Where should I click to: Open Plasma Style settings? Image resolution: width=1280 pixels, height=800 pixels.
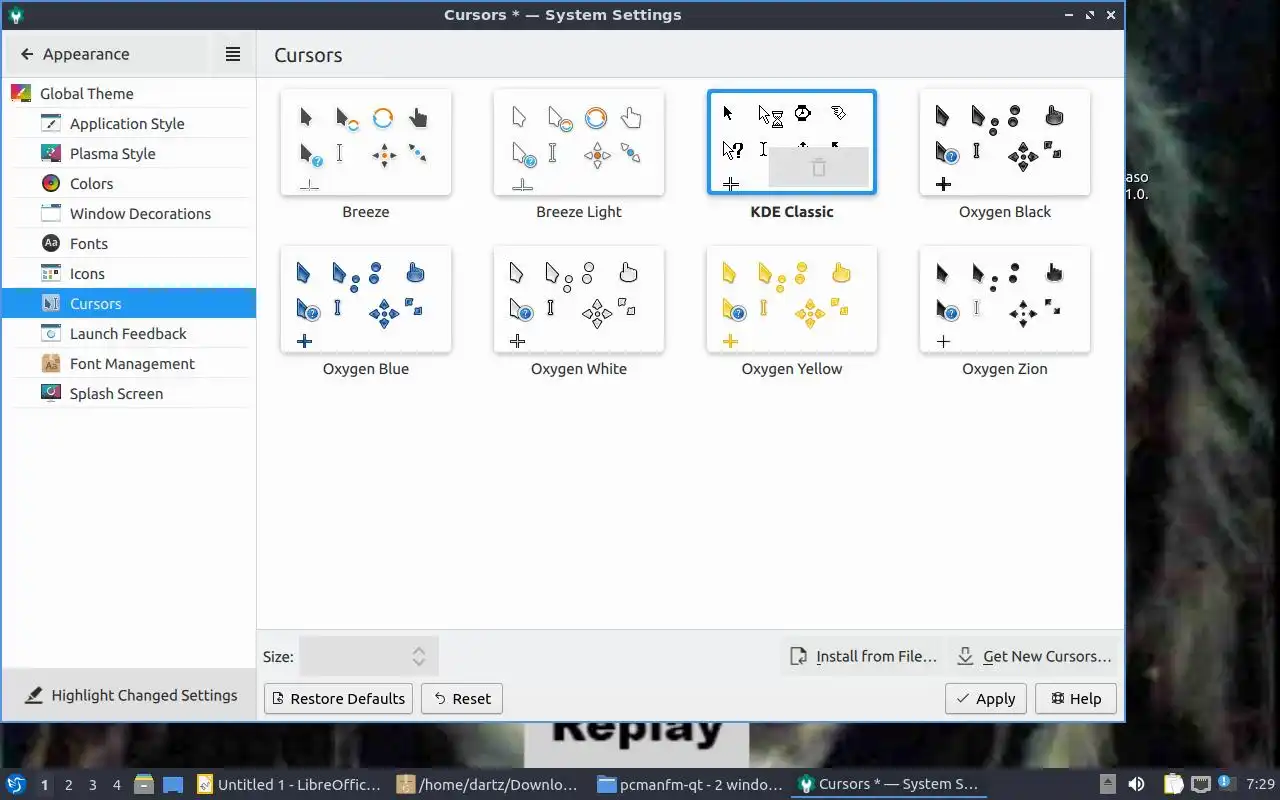(x=128, y=153)
